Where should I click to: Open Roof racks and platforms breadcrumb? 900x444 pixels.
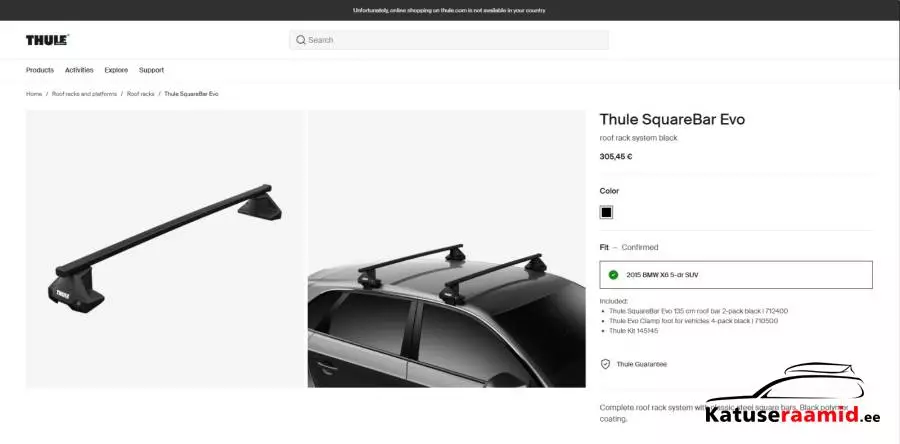84,94
